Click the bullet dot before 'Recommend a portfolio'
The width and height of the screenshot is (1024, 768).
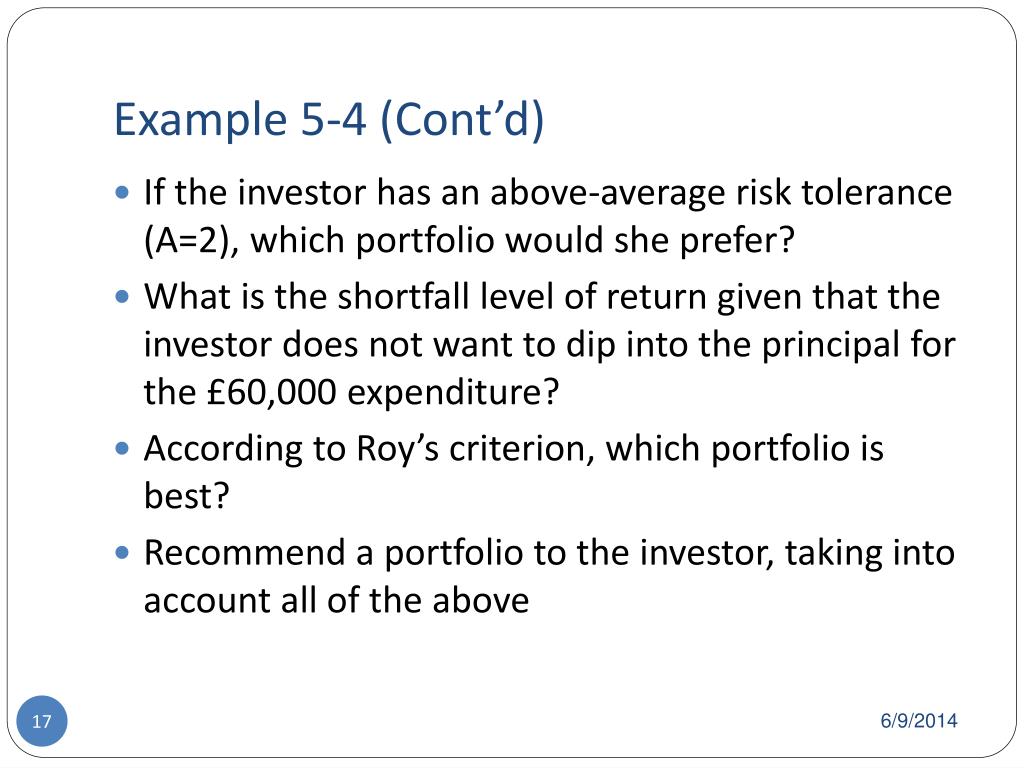click(x=122, y=552)
